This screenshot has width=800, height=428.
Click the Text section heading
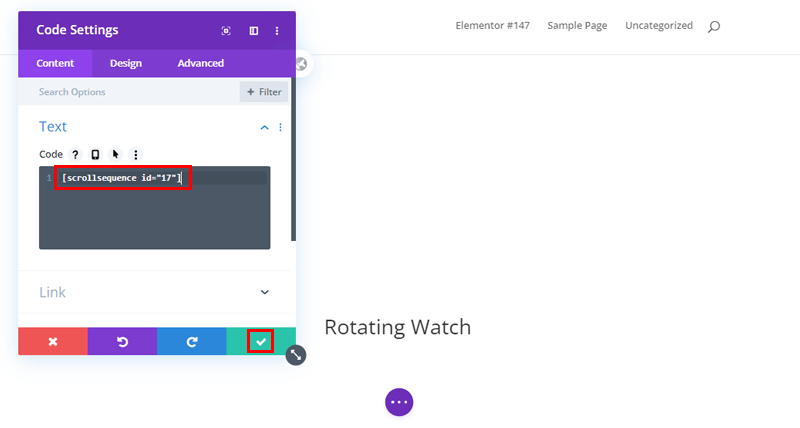pyautogui.click(x=53, y=127)
